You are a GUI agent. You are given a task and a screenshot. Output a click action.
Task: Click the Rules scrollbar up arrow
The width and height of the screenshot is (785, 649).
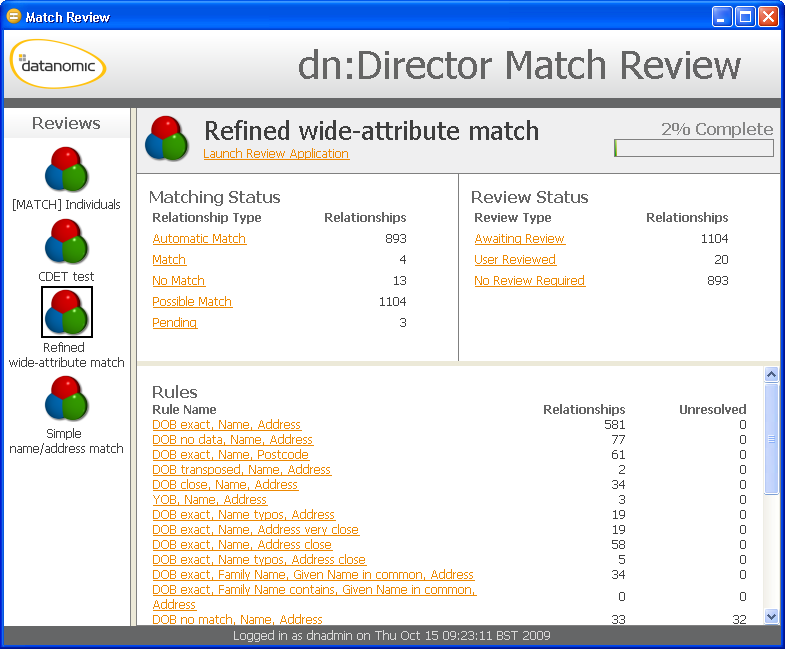point(771,375)
